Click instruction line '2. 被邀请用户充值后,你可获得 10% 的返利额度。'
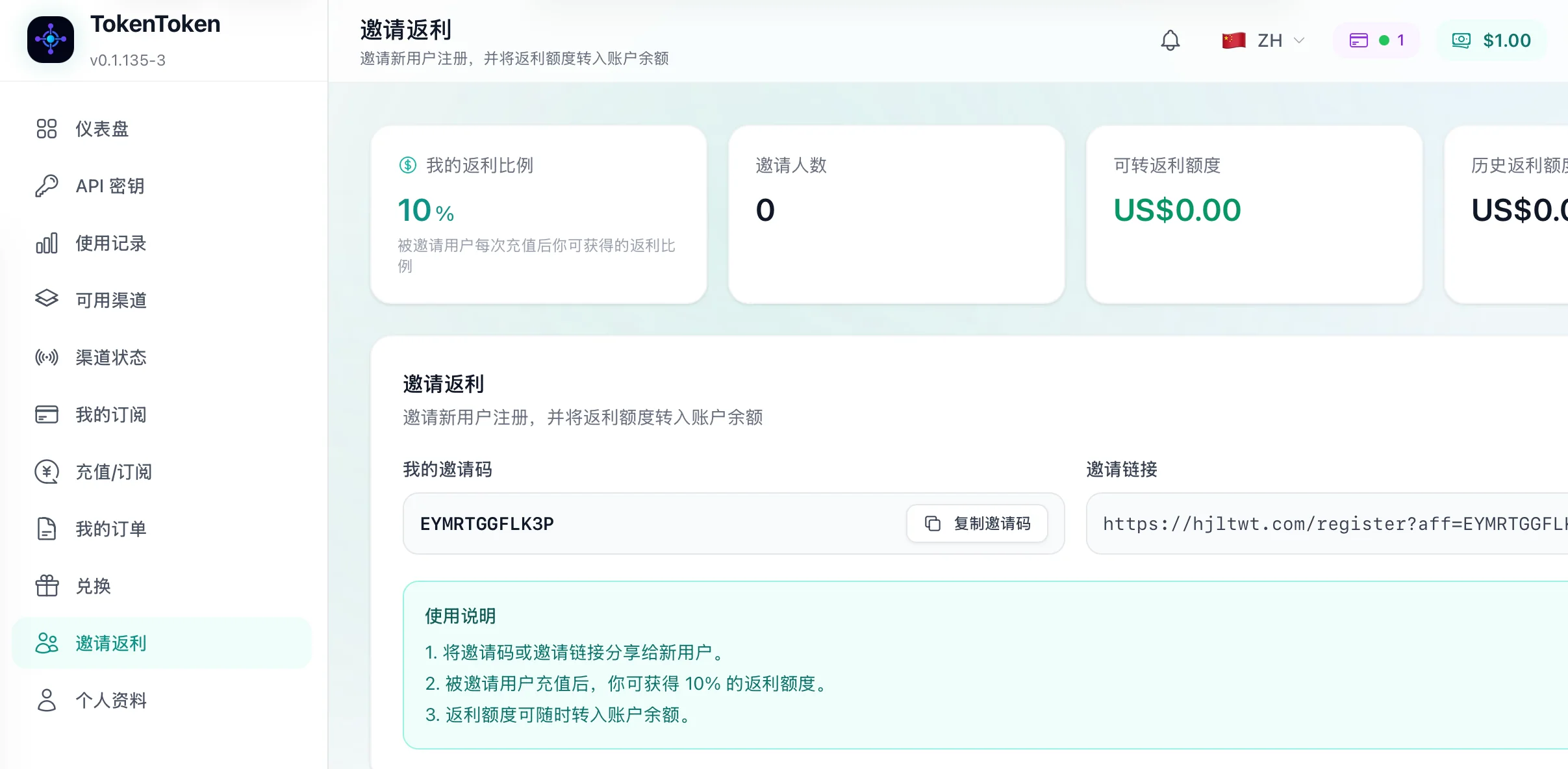Screen dimensions: 1568x769 coord(628,683)
